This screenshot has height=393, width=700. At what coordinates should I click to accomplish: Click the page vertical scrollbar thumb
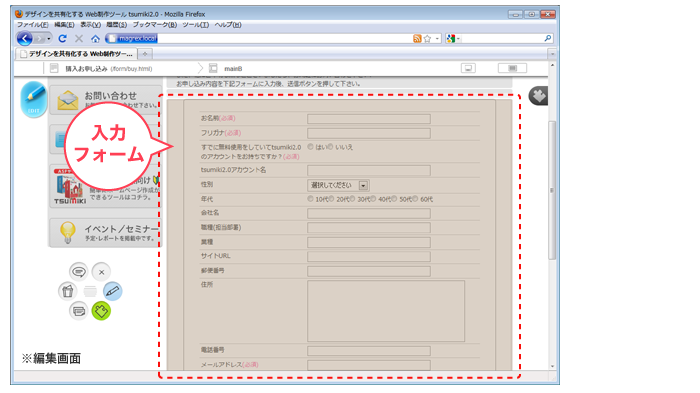552,190
